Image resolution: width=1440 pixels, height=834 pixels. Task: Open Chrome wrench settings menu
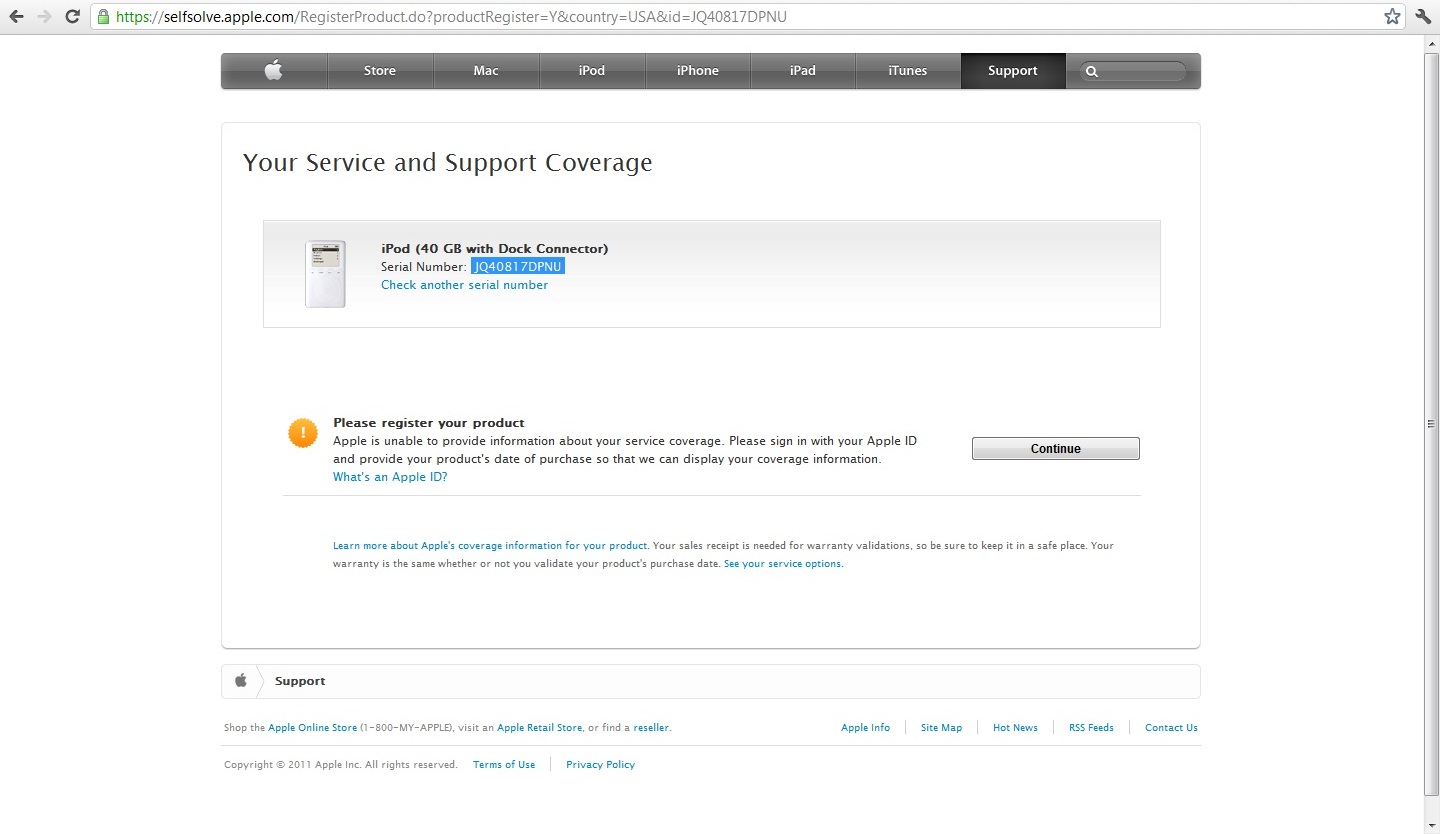[x=1423, y=17]
